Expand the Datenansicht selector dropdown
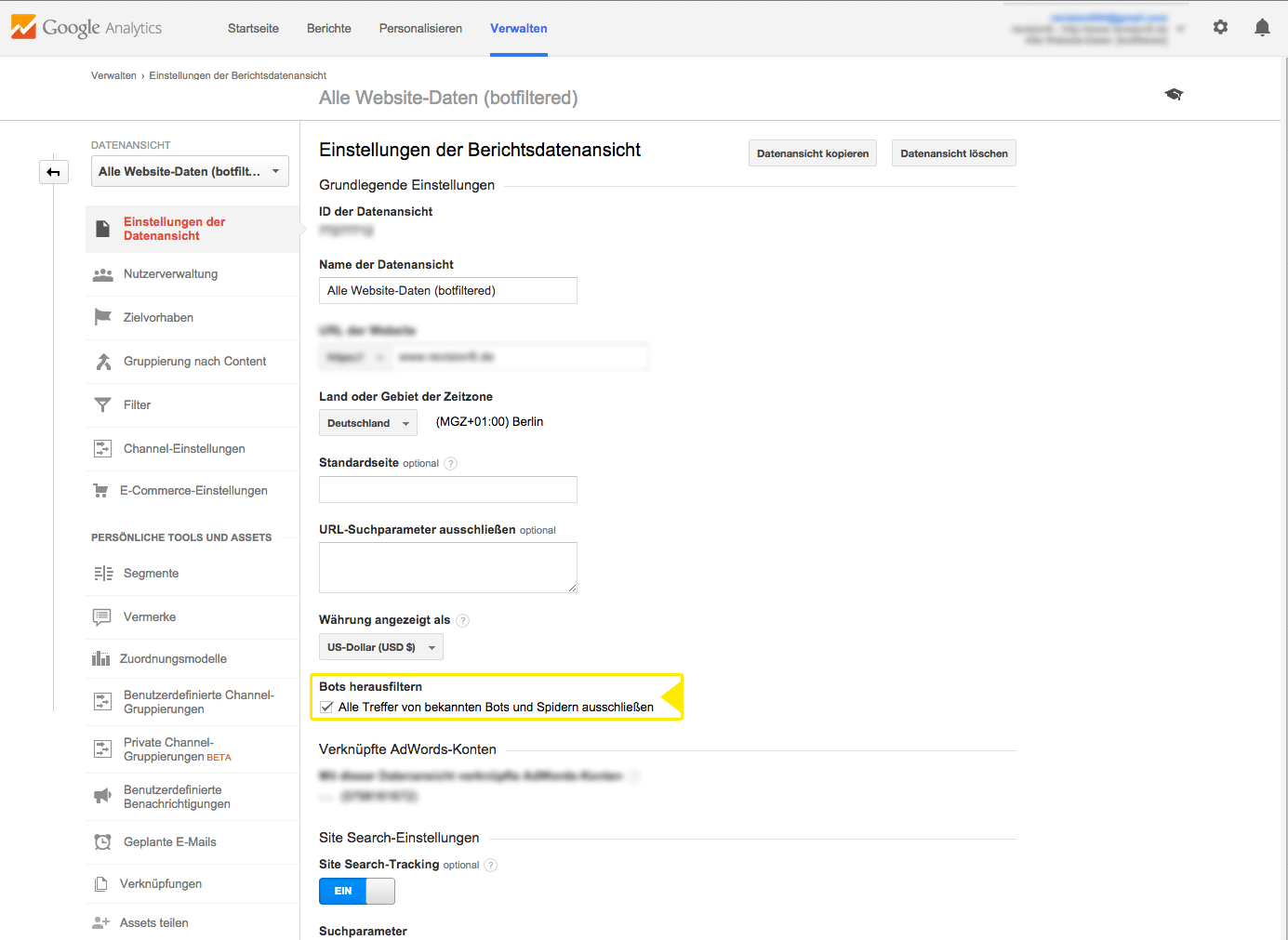 (190, 172)
